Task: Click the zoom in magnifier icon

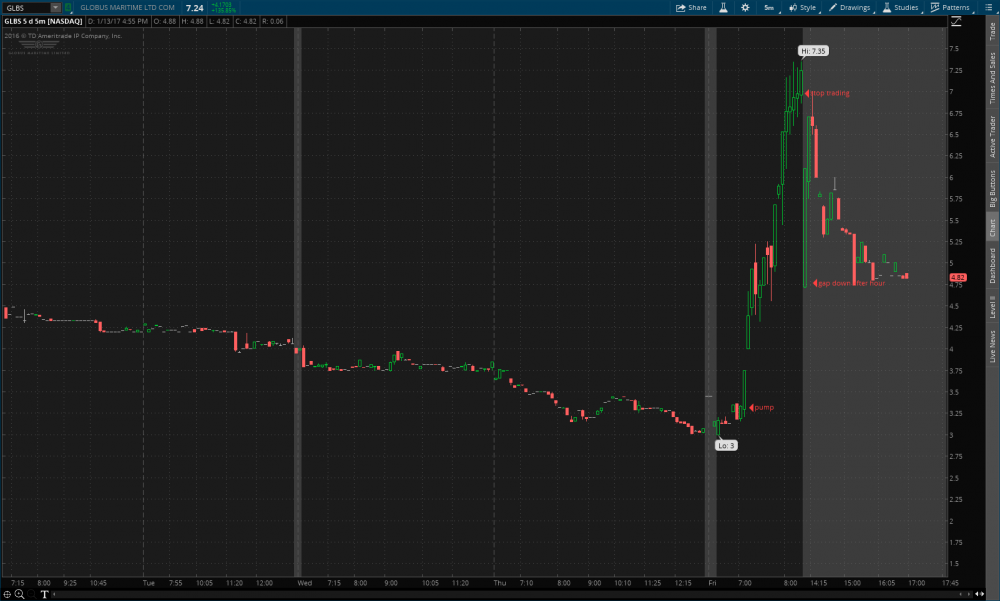Action: (x=20, y=594)
